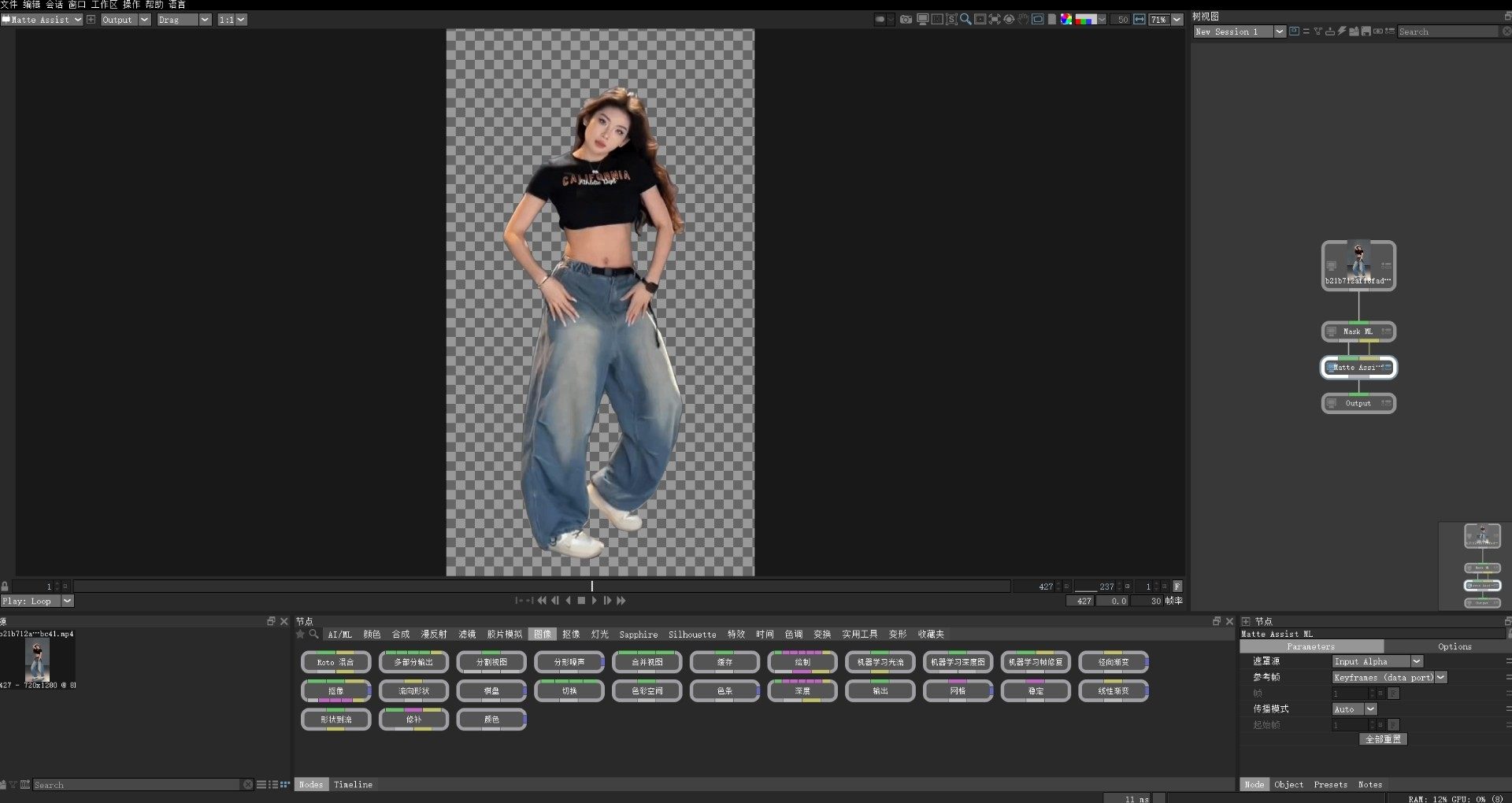Viewport: 1512px width, 803px height.
Task: Select the magnifier zoom tool in viewer toolbar
Action: coord(965,20)
